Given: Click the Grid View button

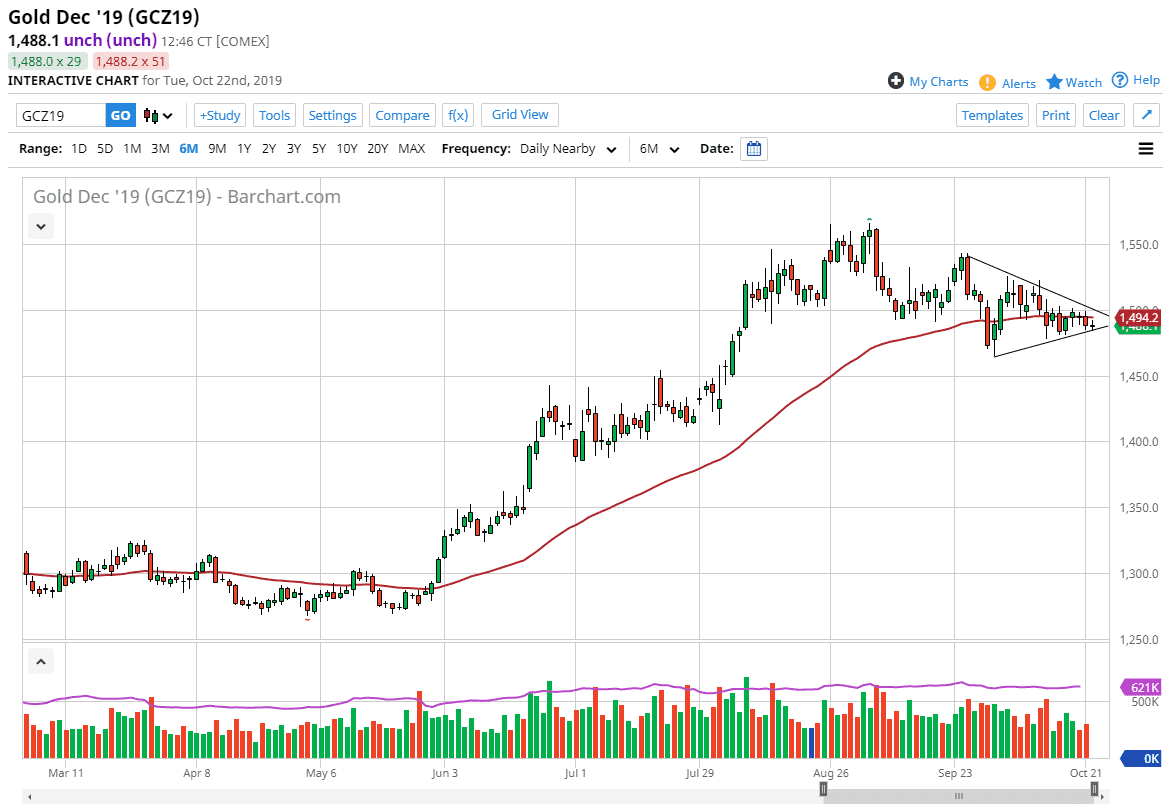Looking at the screenshot, I should point(520,115).
